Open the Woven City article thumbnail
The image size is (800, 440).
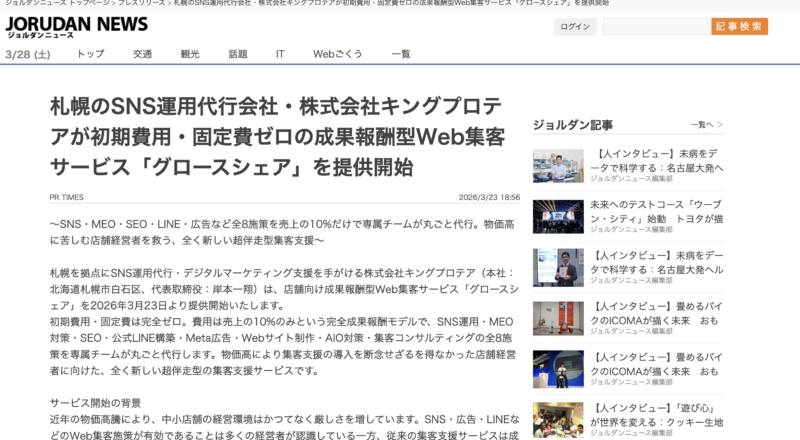click(558, 217)
